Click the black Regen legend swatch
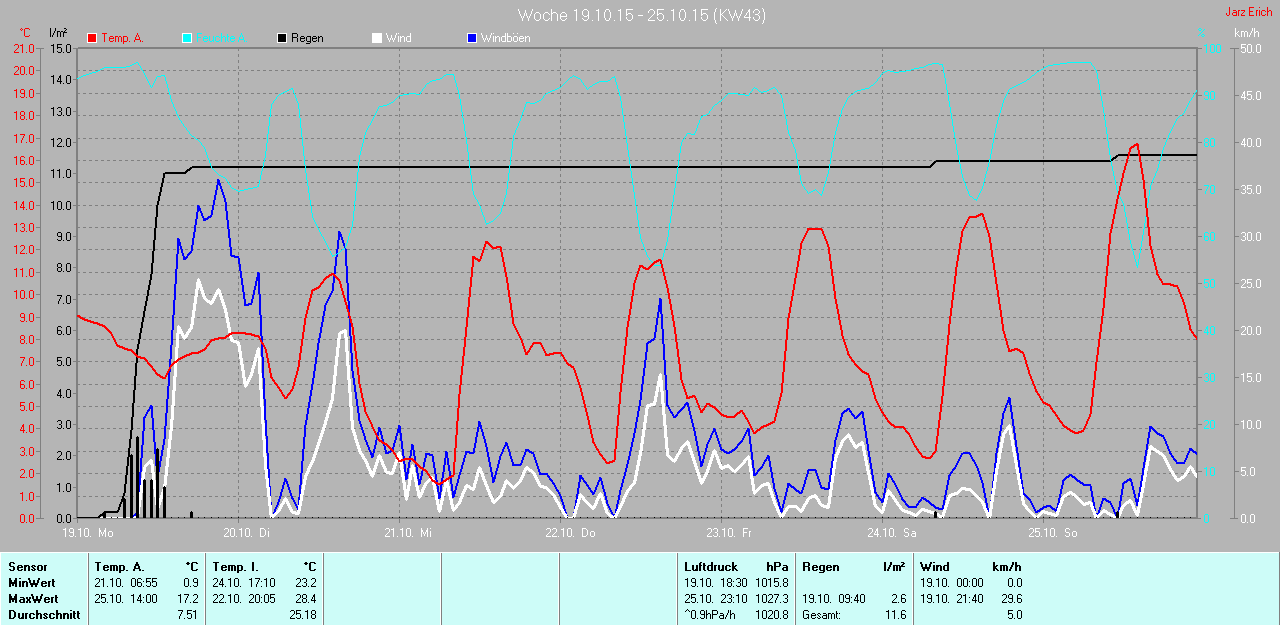The height and width of the screenshot is (625, 1280). [282, 38]
